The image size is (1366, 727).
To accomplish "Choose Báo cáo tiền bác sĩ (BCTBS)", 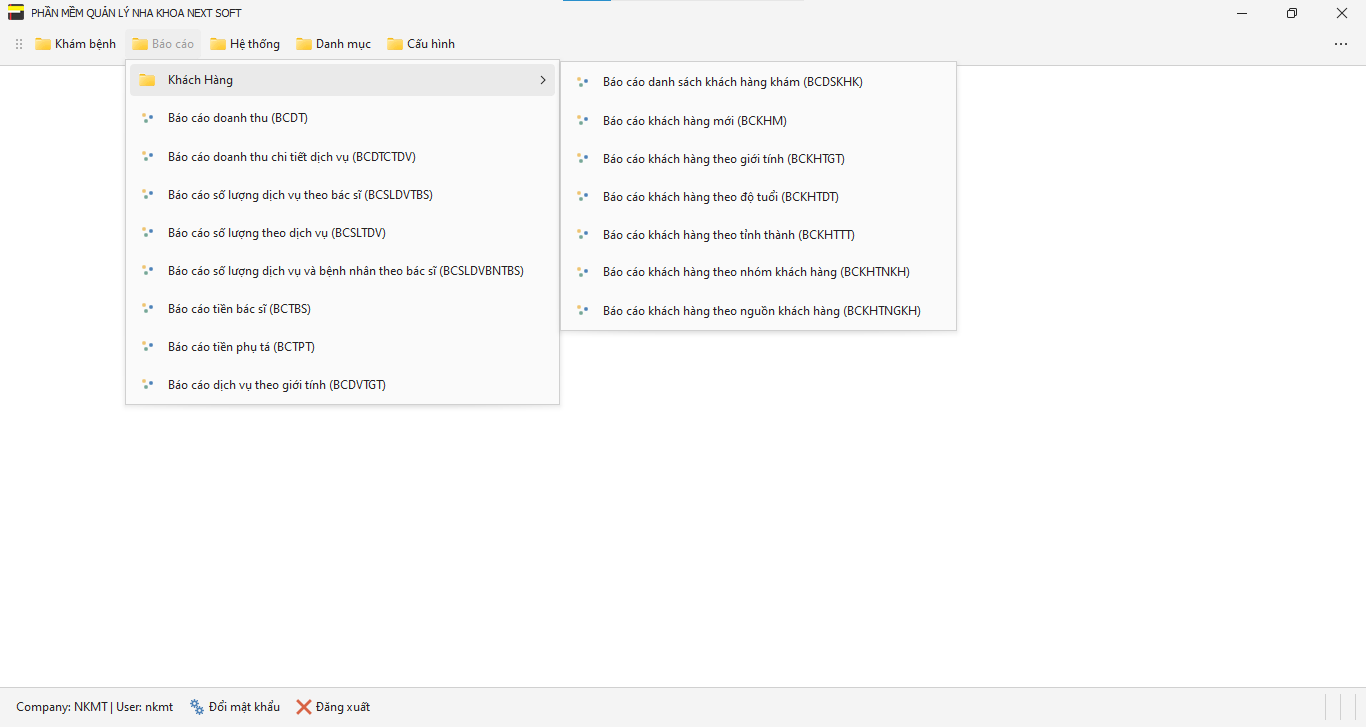I will [x=239, y=309].
